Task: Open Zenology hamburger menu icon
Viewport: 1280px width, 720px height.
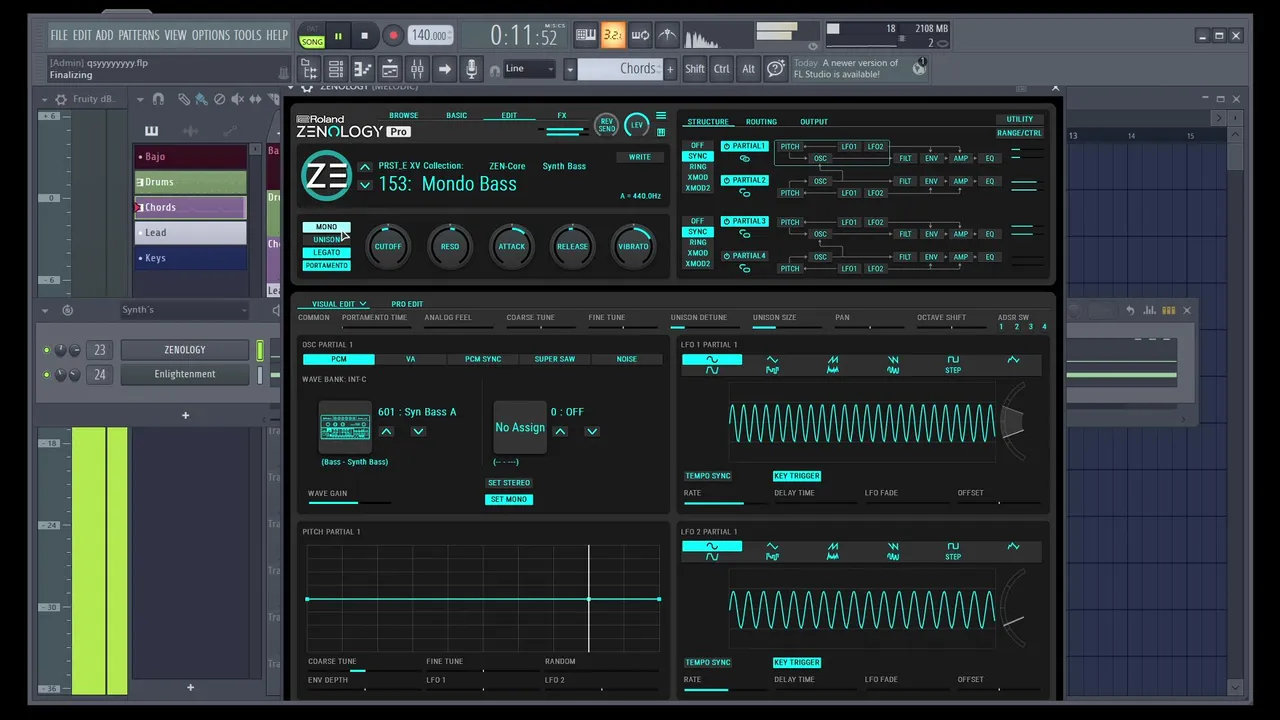Action: tap(660, 116)
